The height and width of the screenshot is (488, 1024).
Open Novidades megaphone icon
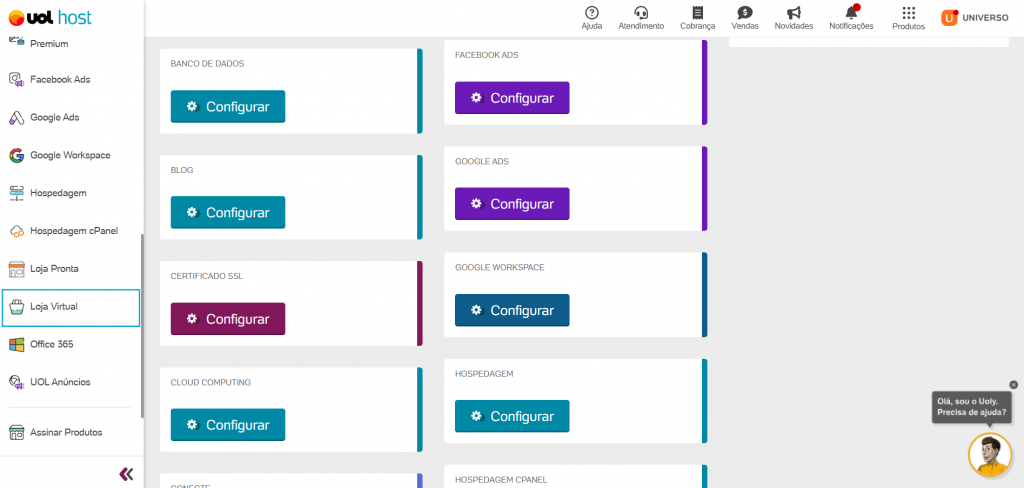point(793,12)
